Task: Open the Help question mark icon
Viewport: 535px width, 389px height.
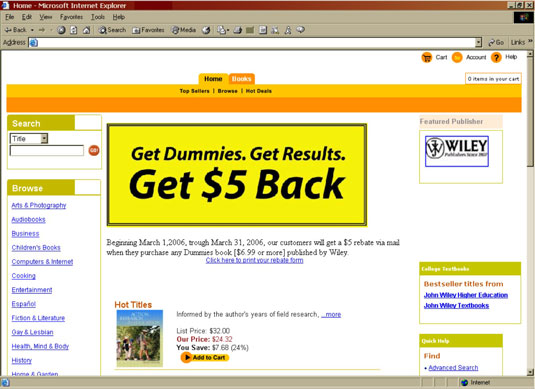Action: coord(496,57)
